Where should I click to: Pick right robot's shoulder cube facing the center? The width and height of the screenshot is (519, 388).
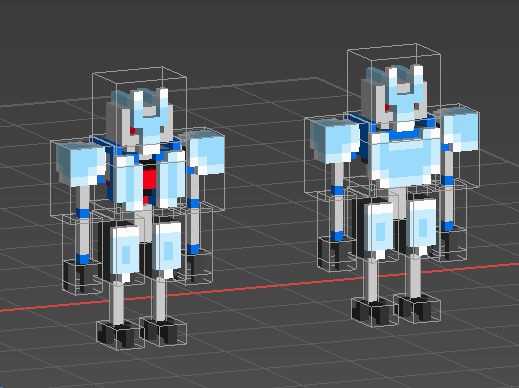click(335, 141)
